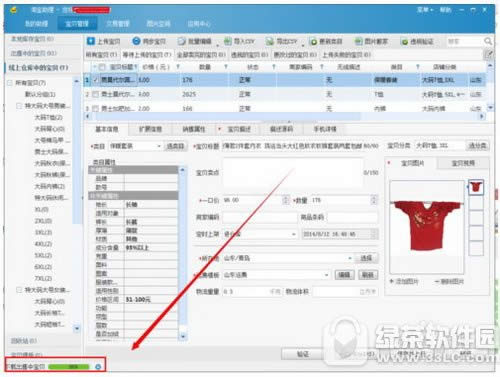Tick the checkbox on item row 2
The height and width of the screenshot is (377, 500).
point(95,94)
